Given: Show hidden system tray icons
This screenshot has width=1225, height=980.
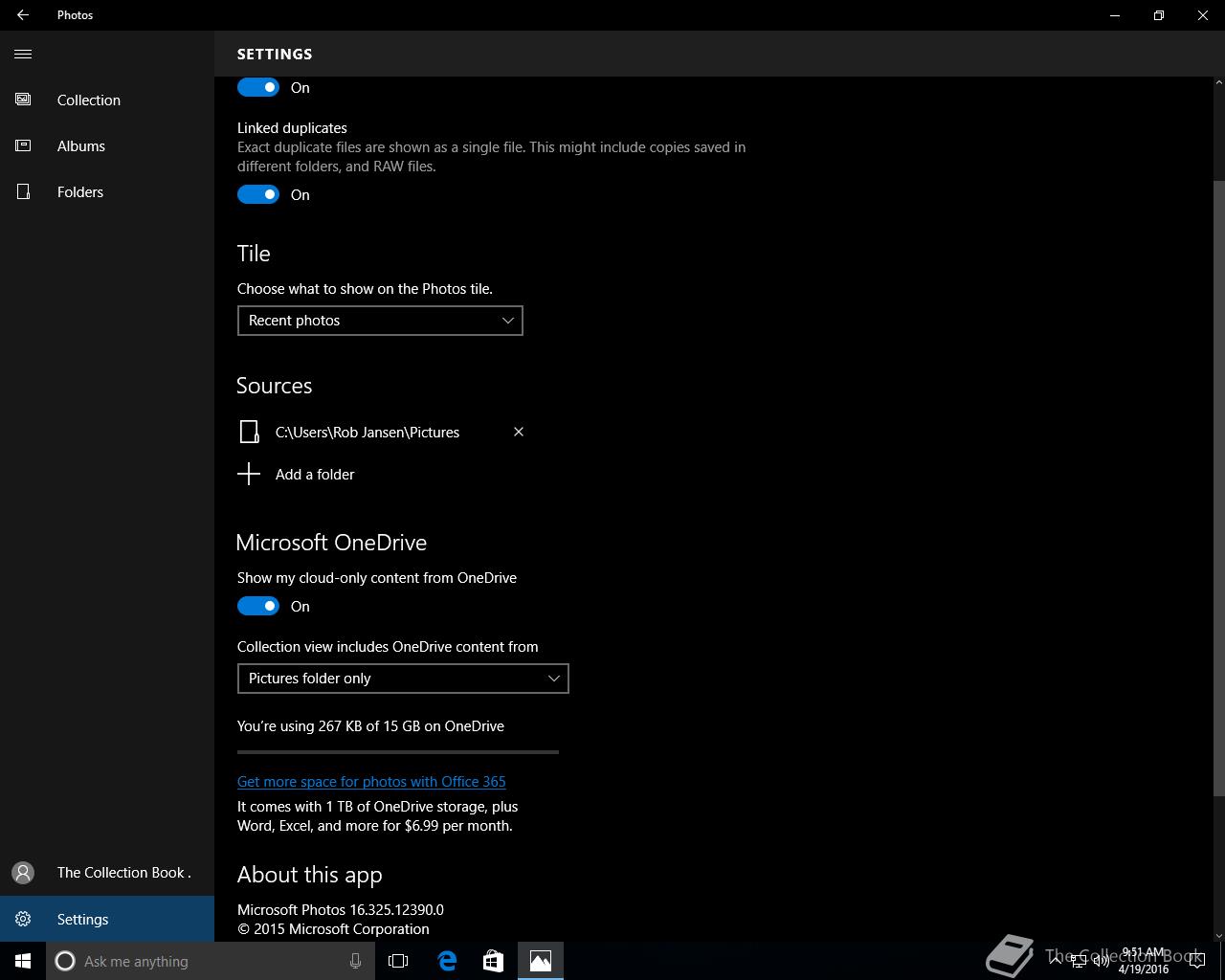Looking at the screenshot, I should coord(1056,961).
